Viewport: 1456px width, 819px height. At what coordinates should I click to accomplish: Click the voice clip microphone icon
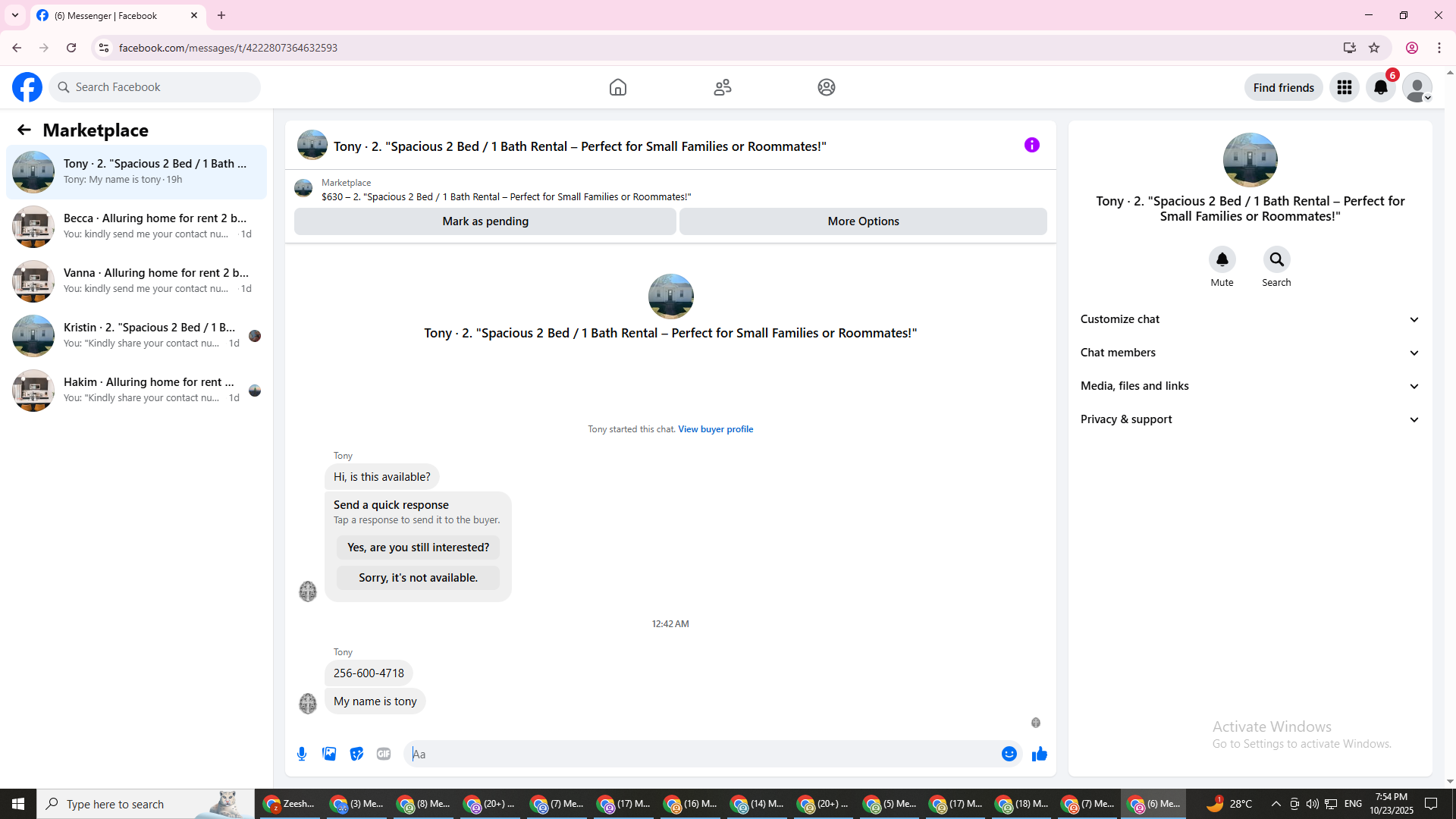[x=302, y=754]
